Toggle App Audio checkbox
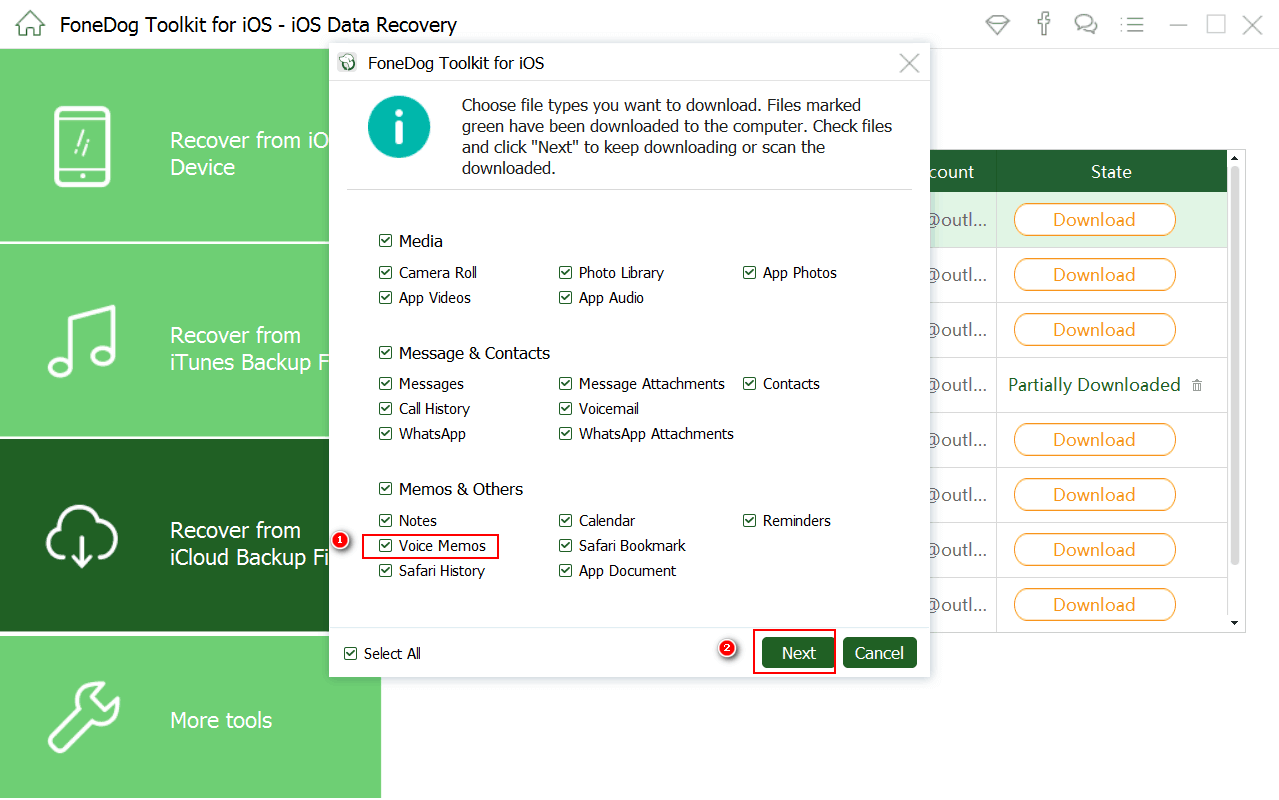This screenshot has height=800, width=1279. pyautogui.click(x=565, y=297)
